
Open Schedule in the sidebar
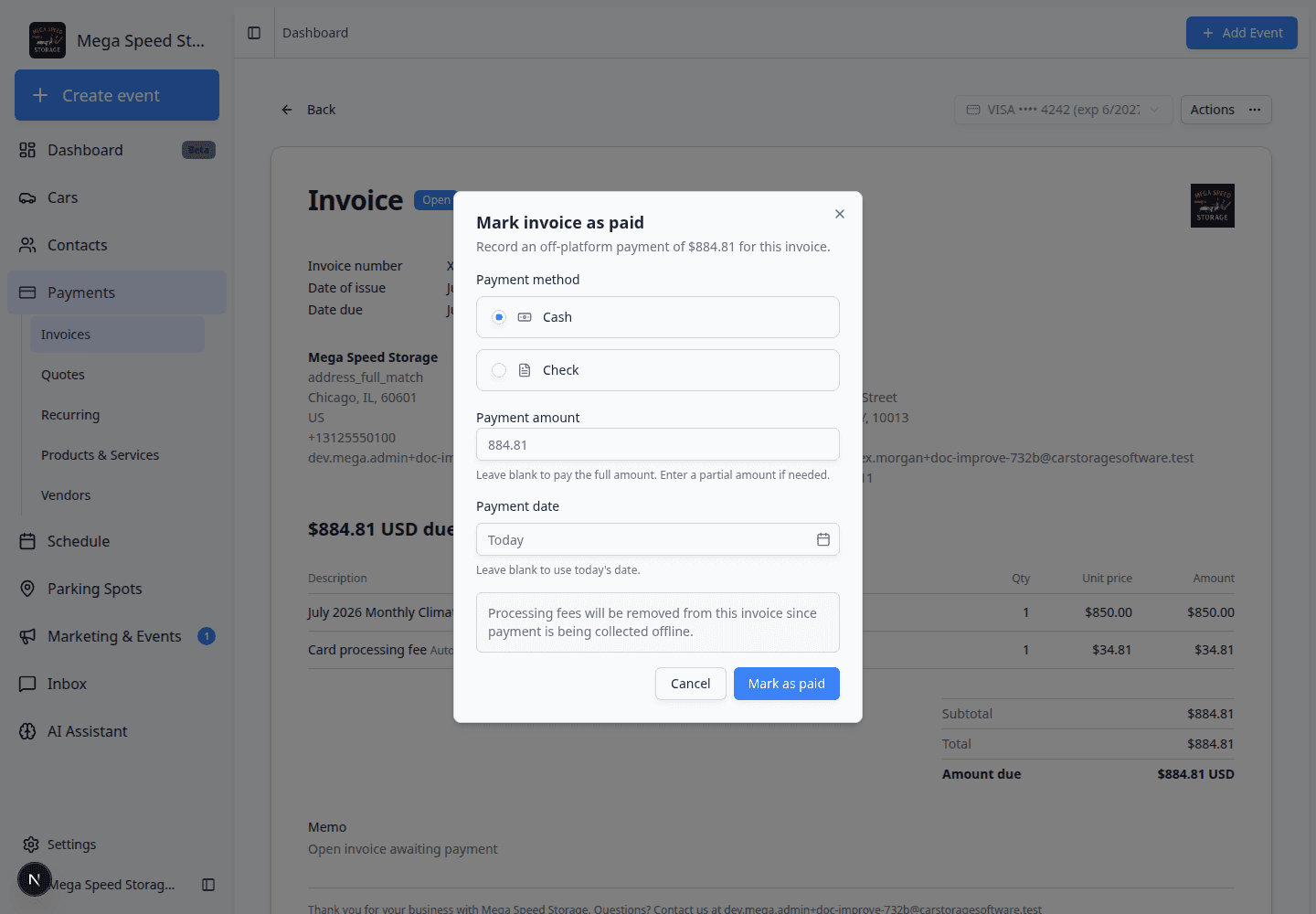click(117, 541)
